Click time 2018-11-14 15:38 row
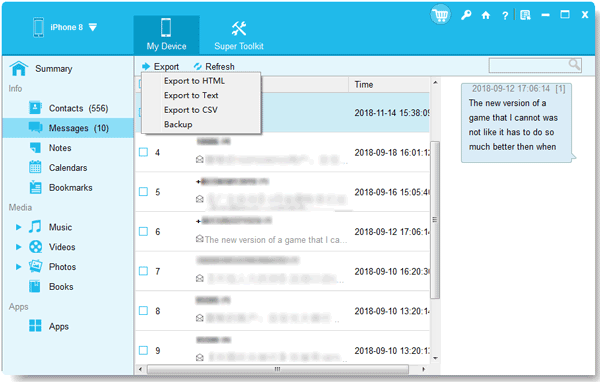Screen dimensions: 600x382 [392, 113]
